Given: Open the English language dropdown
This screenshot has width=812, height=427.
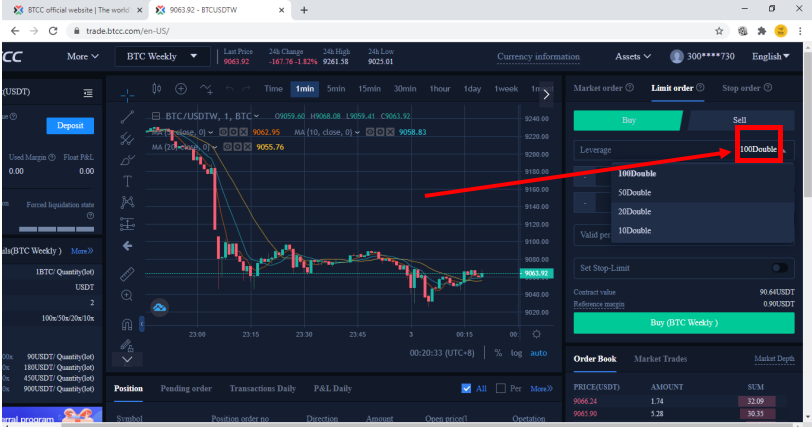Looking at the screenshot, I should [771, 56].
